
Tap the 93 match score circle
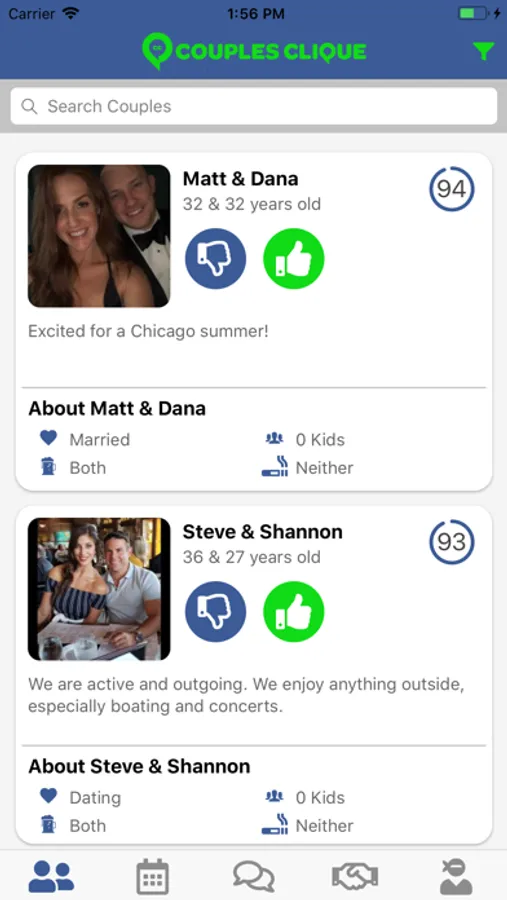[x=452, y=542]
